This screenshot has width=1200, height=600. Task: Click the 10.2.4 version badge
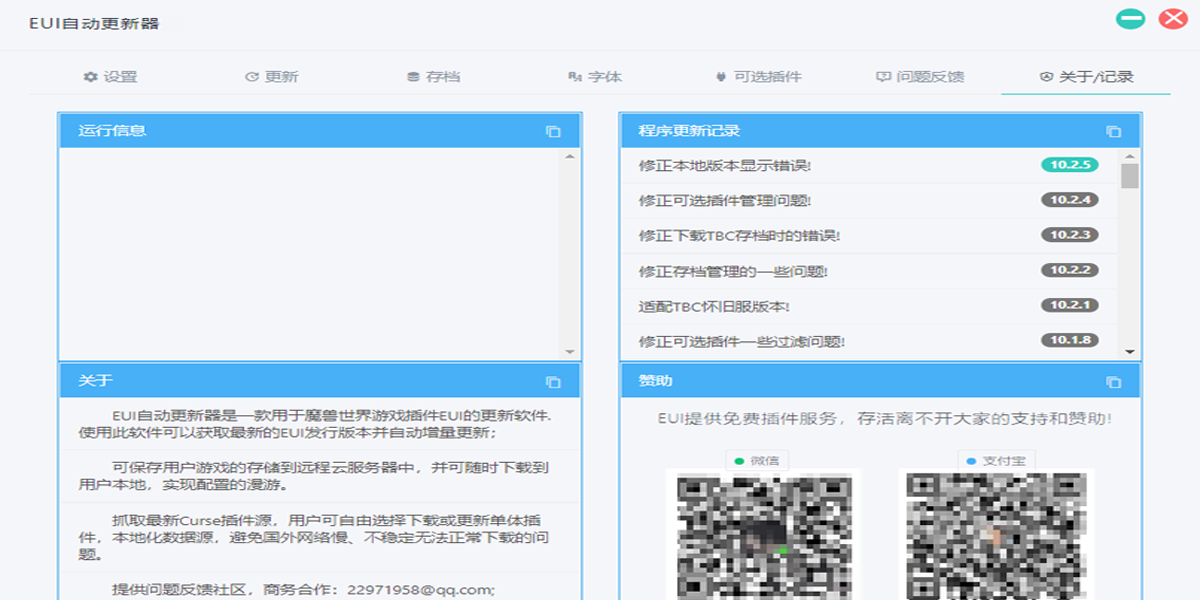point(1070,200)
